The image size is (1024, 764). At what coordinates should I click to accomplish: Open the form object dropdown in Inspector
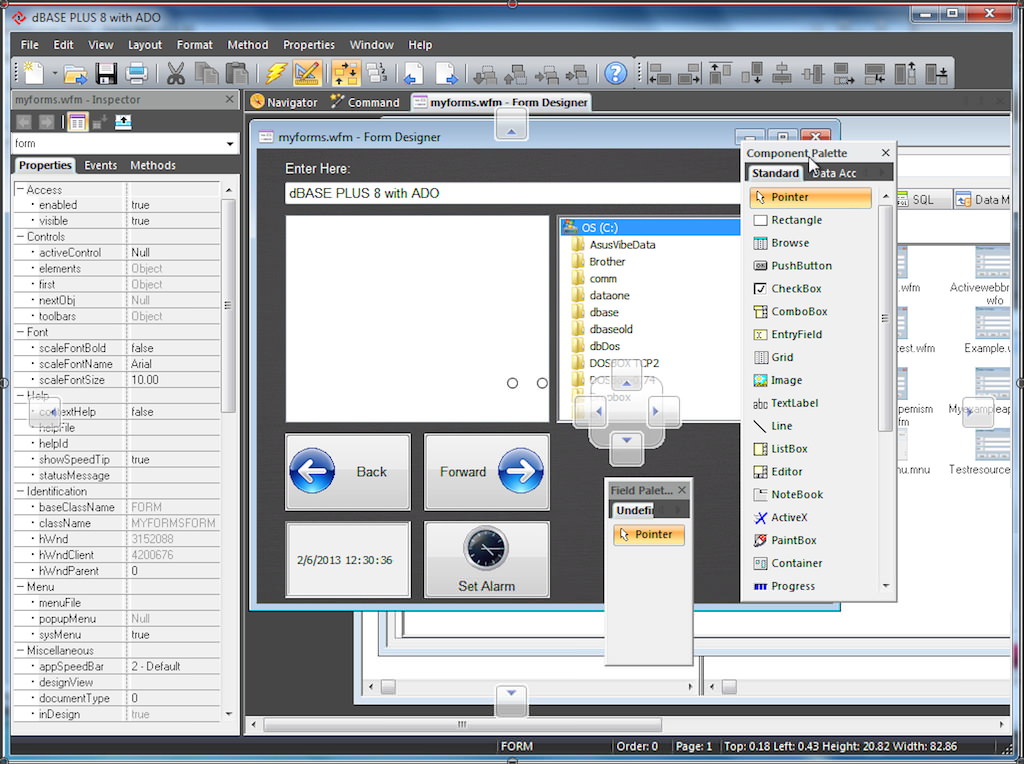coord(230,144)
